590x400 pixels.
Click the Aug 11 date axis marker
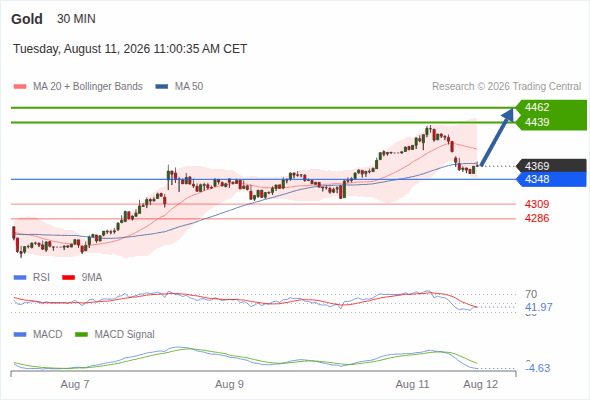(x=412, y=384)
